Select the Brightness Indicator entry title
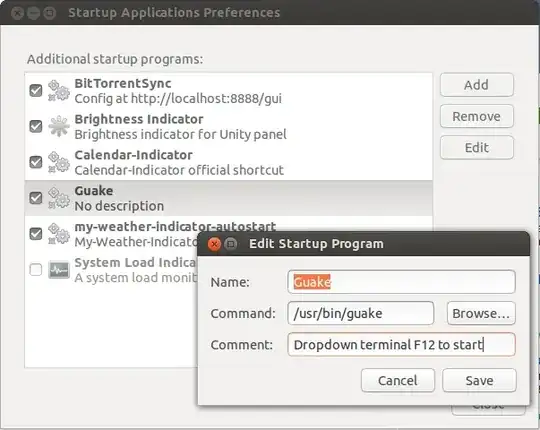 pos(139,119)
